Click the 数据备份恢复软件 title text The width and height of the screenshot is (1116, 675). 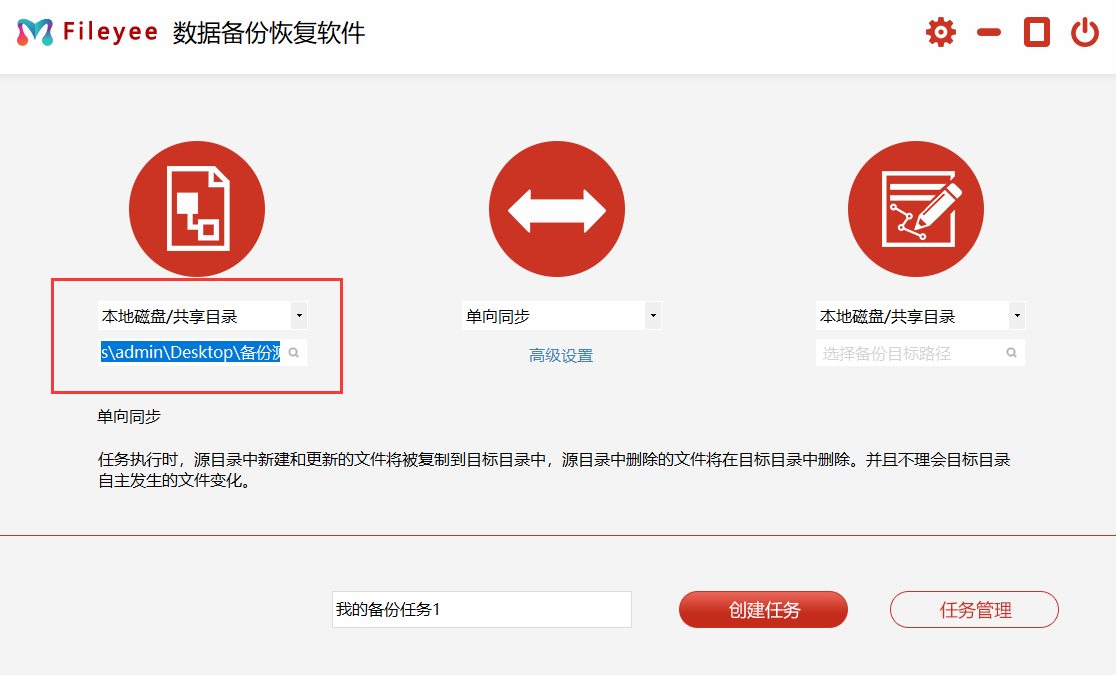pos(269,32)
